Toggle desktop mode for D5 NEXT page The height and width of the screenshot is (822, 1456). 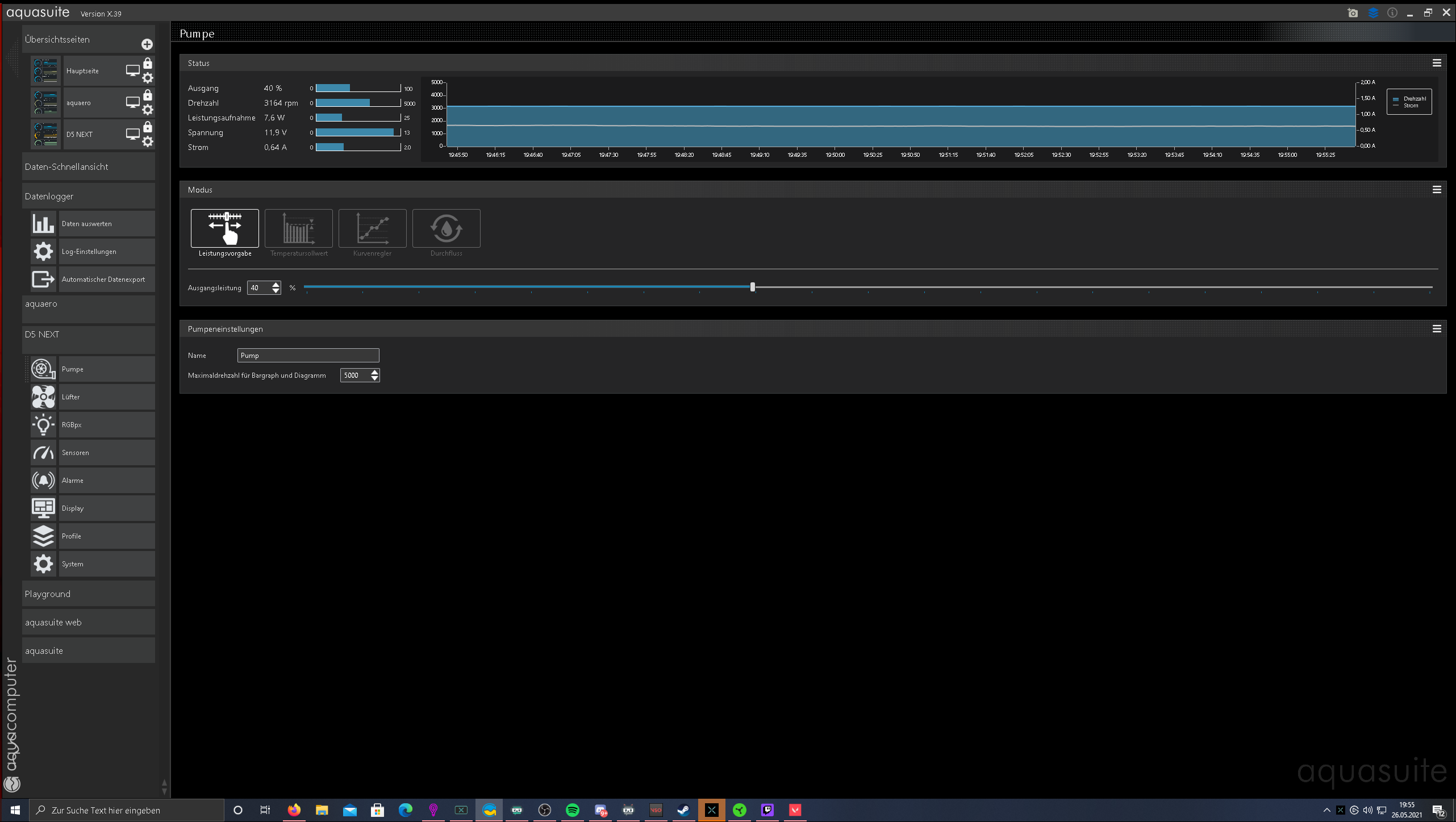[x=132, y=134]
